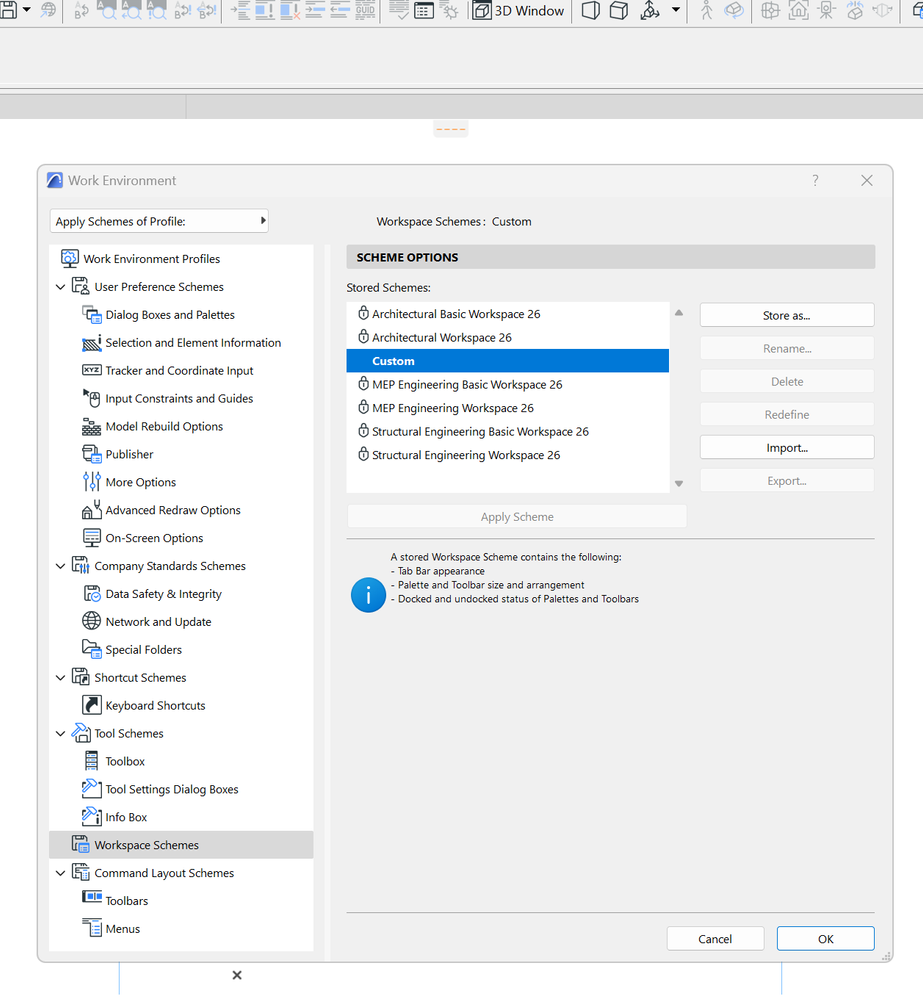Click the Info Box icon
923x999 pixels.
pos(92,817)
